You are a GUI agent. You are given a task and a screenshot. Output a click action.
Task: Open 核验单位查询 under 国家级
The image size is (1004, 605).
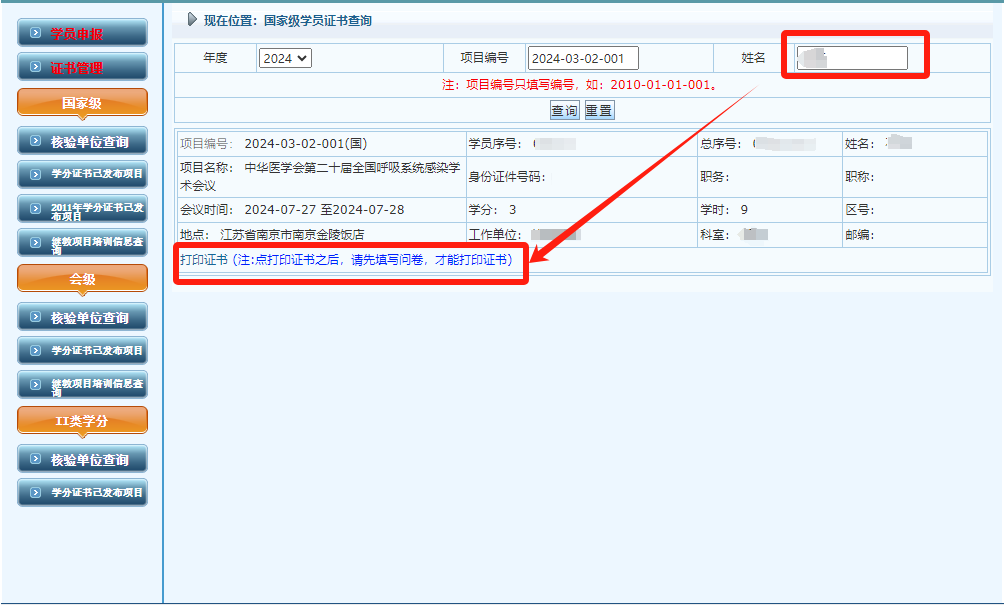tap(82, 140)
